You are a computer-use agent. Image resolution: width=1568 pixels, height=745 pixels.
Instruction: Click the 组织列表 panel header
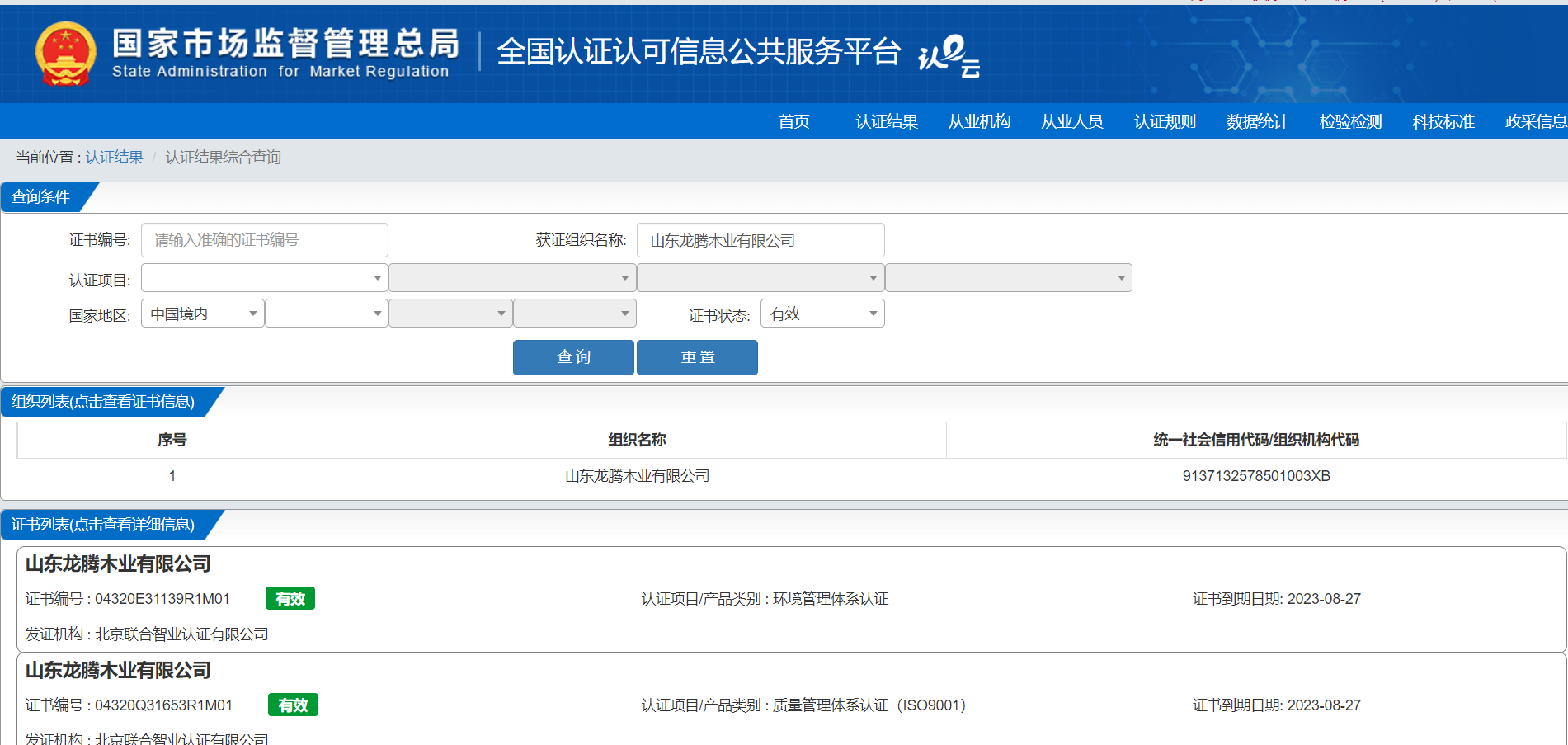click(x=103, y=402)
